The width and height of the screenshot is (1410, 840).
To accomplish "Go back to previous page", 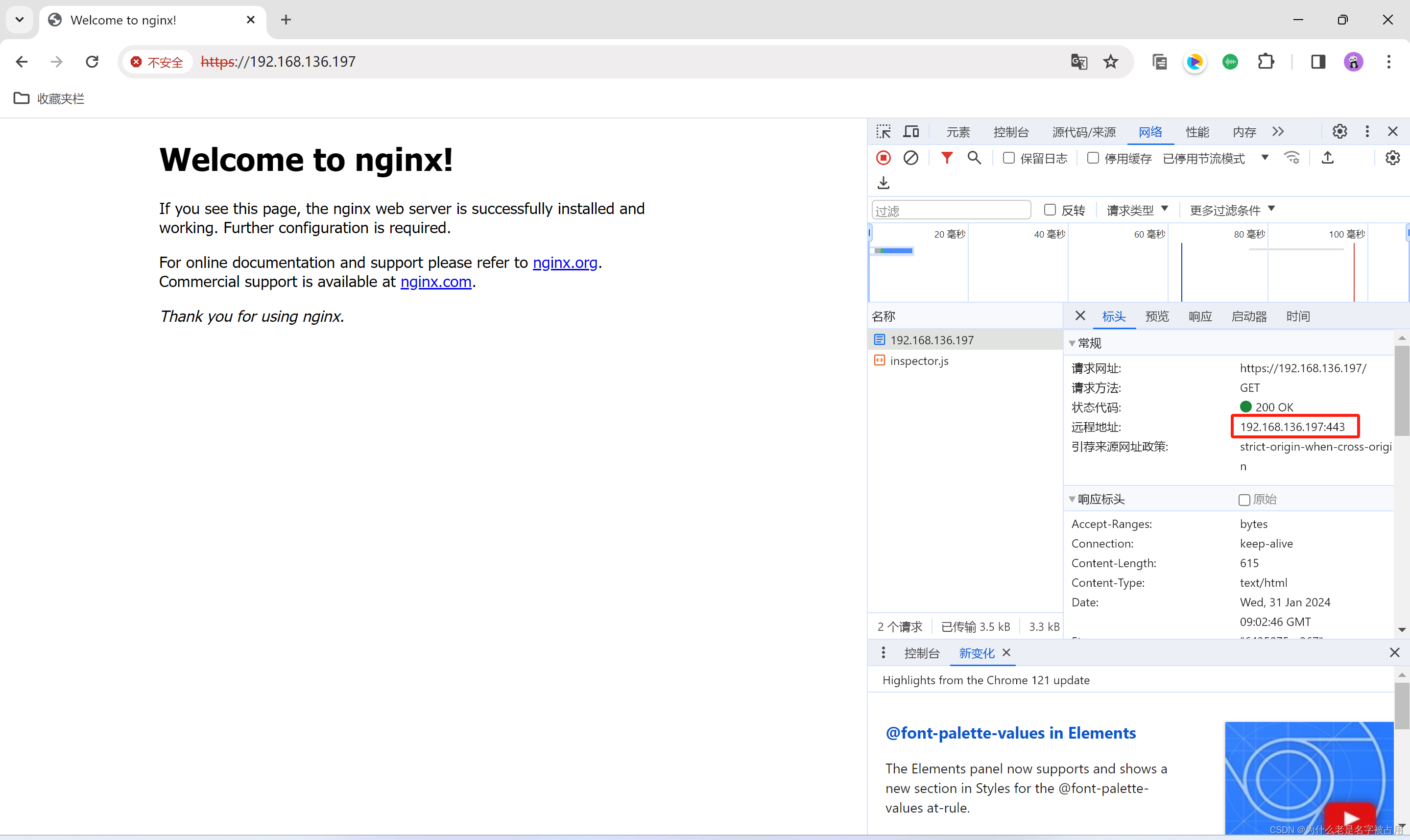I will [22, 62].
